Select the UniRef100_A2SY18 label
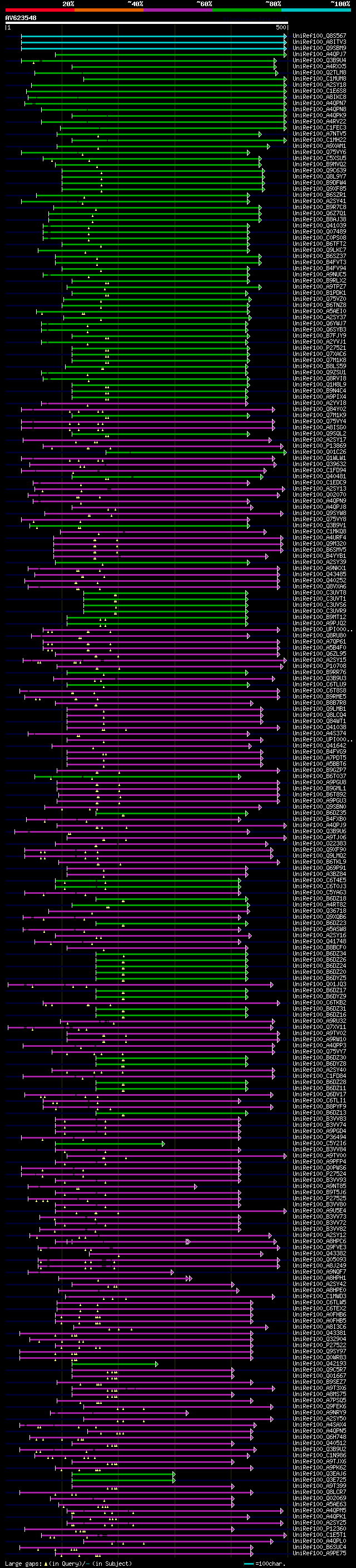The width and height of the screenshot is (356, 1568). 319,85
